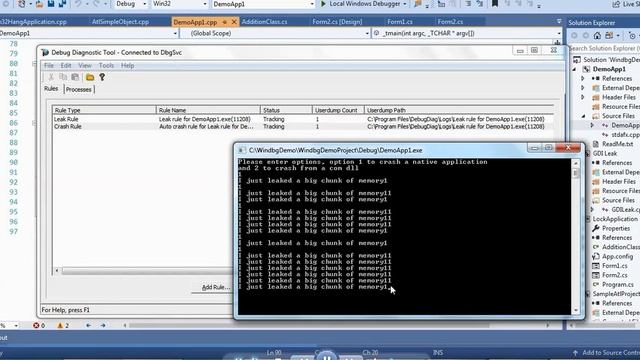Open the Win32 platform dropdown
This screenshot has width=640, height=360.
tap(204, 4)
